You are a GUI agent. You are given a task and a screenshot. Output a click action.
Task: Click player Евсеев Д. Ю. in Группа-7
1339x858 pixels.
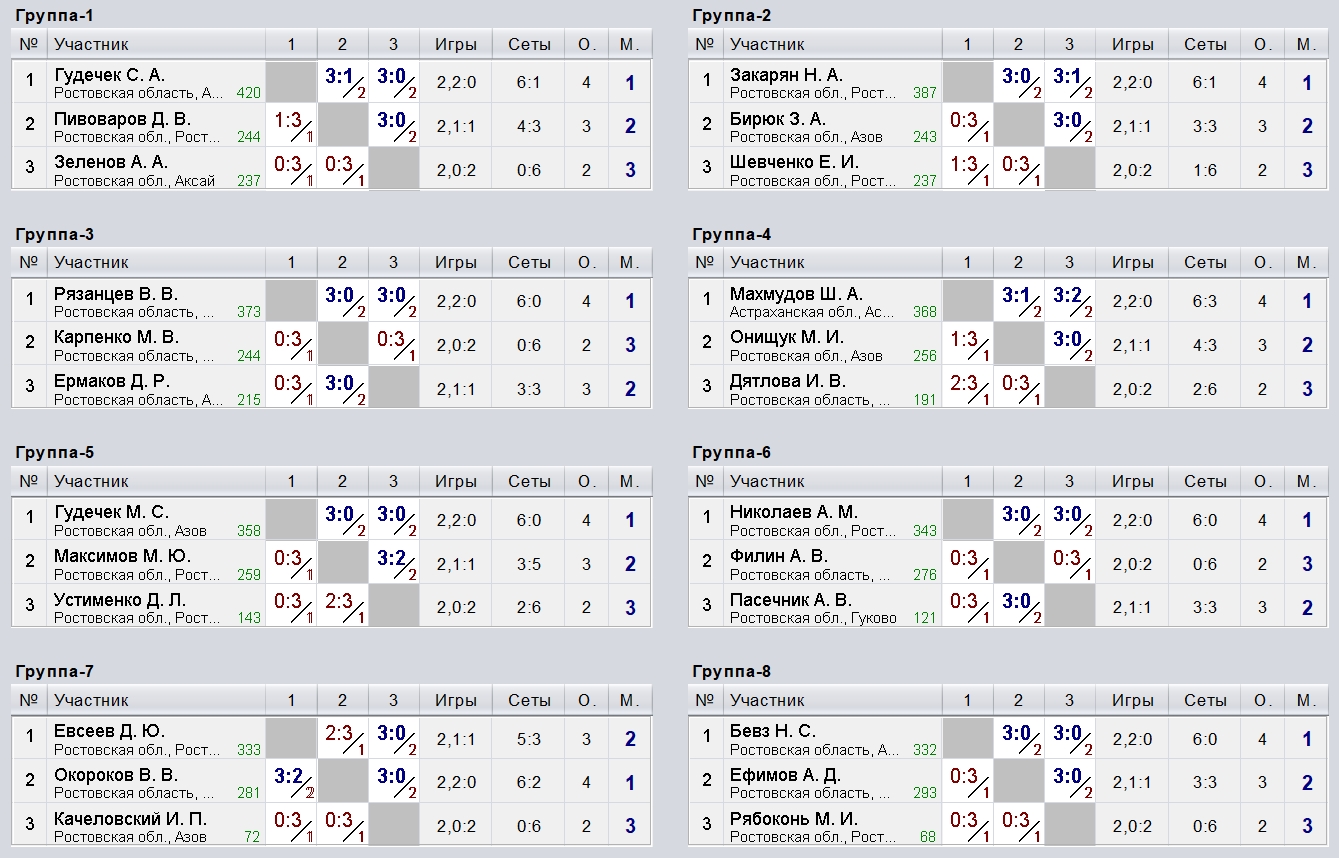[110, 731]
